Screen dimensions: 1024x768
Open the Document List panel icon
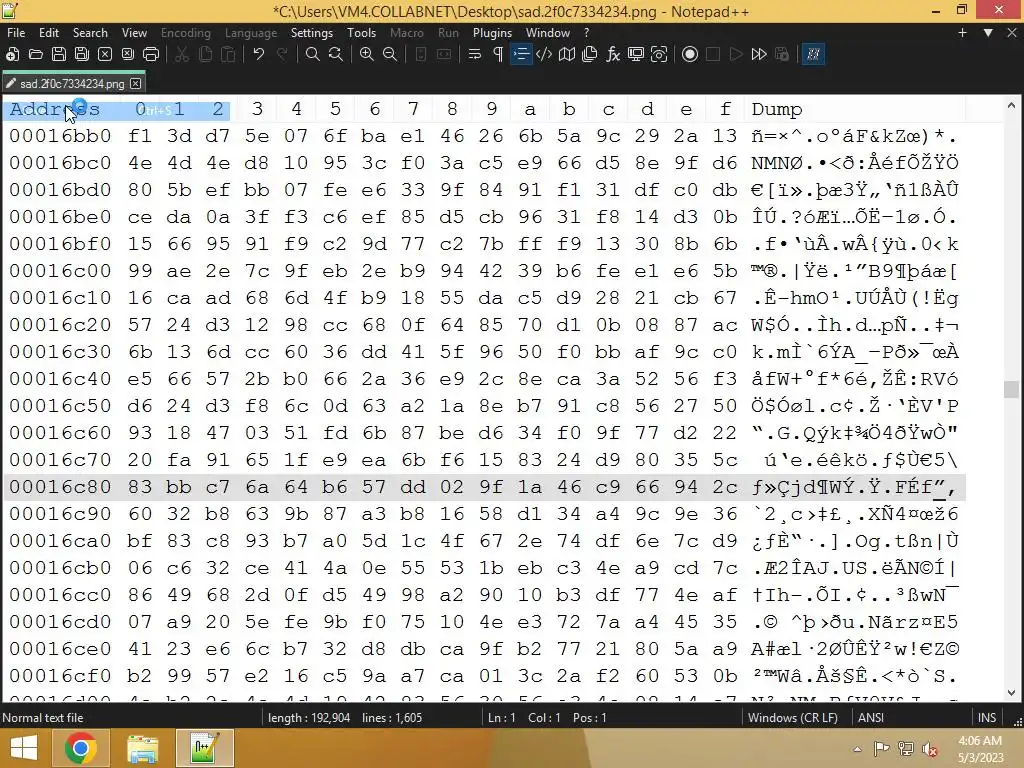(590, 54)
